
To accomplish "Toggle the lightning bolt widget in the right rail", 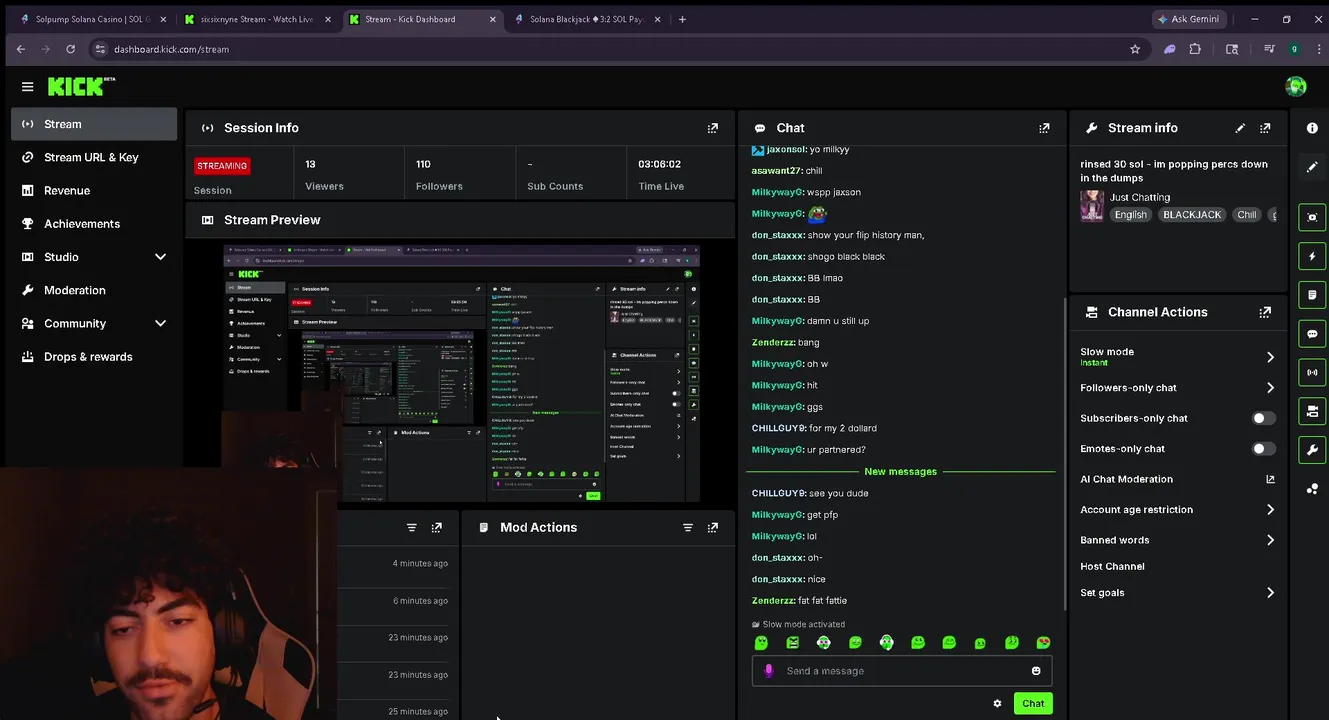I will pyautogui.click(x=1312, y=256).
